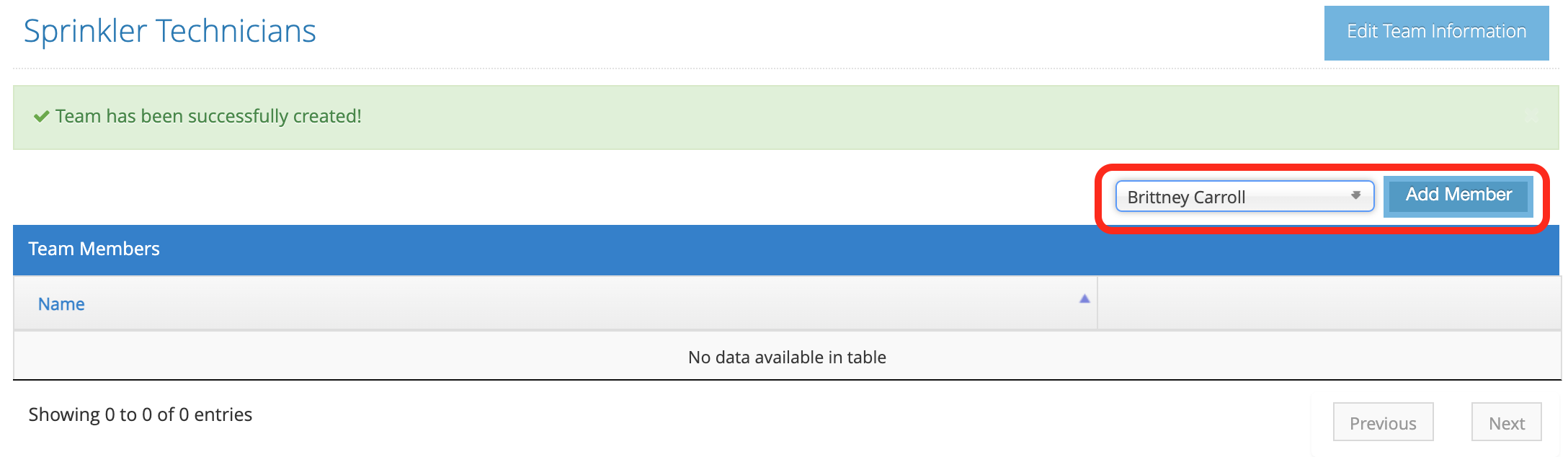Click the 'Showing 0 to 0 of 0 entries' text
The height and width of the screenshot is (457, 1568).
pos(141,414)
